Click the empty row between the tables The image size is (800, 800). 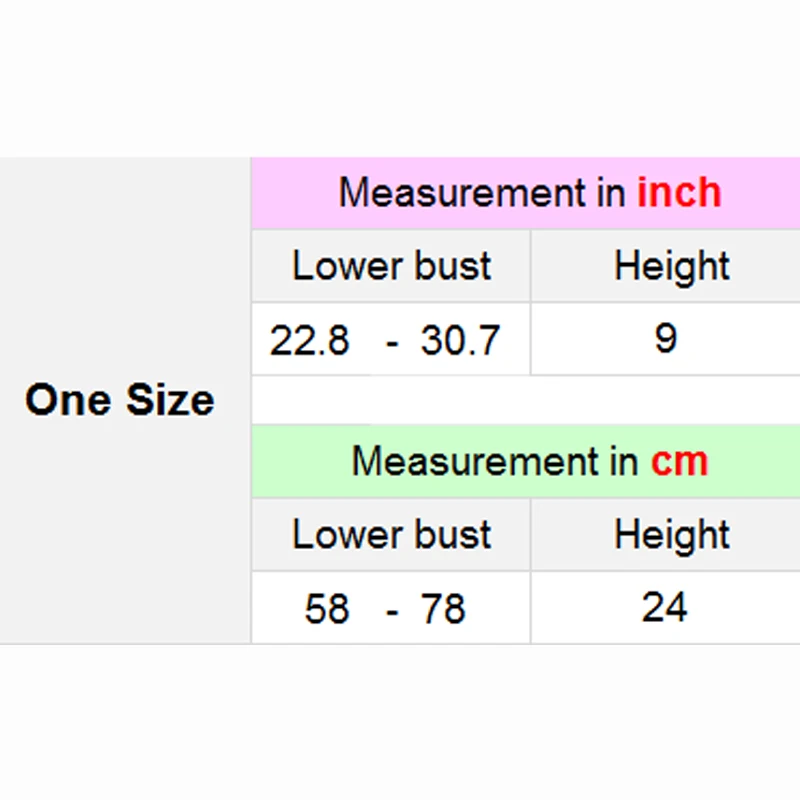(525, 400)
